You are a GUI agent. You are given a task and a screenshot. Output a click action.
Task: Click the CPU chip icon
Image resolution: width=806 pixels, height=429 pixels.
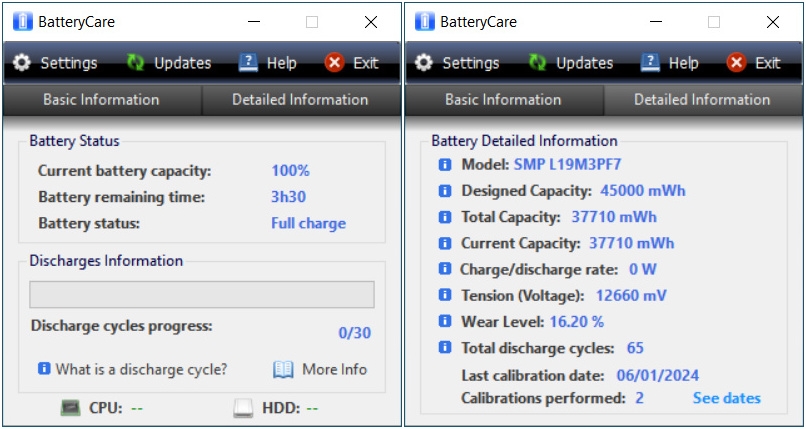(71, 408)
